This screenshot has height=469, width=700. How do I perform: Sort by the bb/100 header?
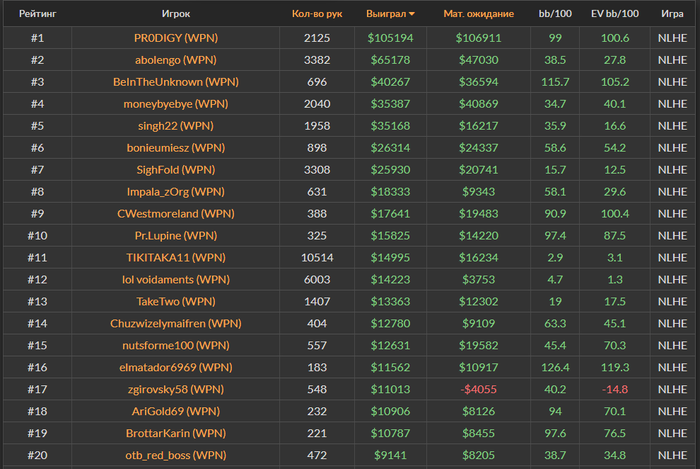(554, 15)
